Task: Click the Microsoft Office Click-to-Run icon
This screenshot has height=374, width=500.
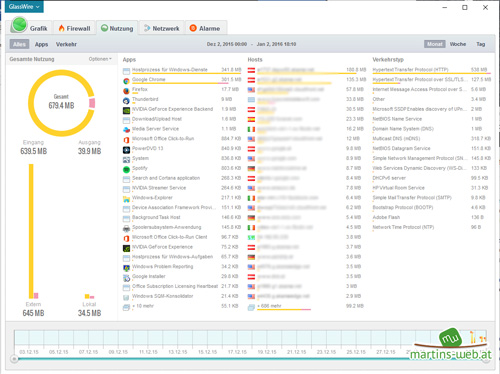Action: point(126,140)
